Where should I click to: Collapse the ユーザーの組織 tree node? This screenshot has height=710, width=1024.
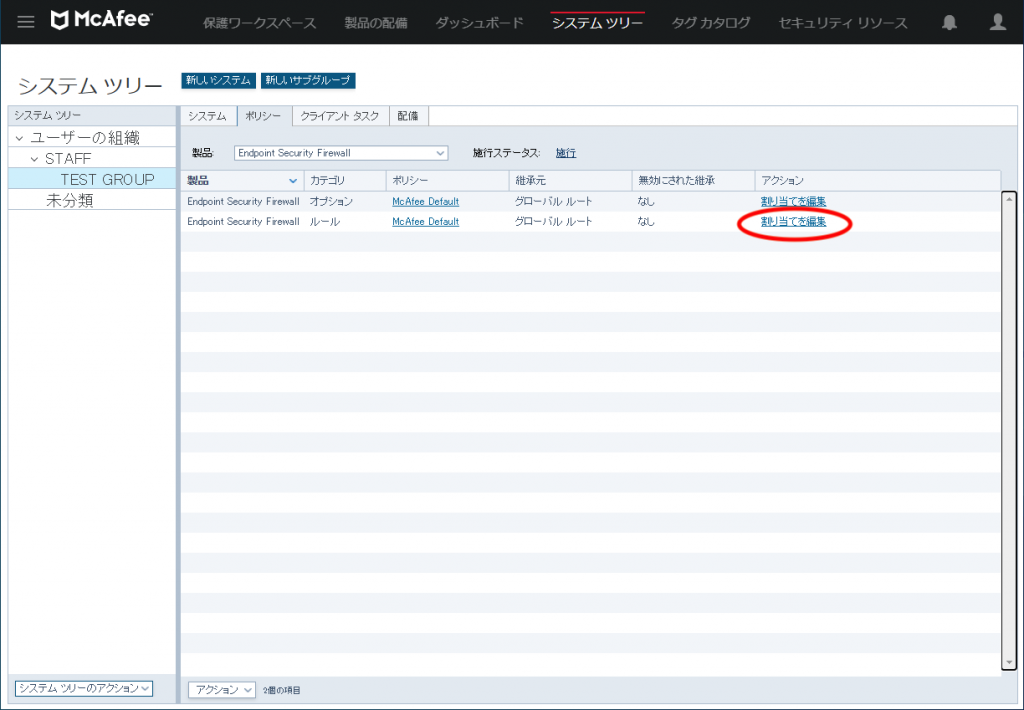(19, 138)
